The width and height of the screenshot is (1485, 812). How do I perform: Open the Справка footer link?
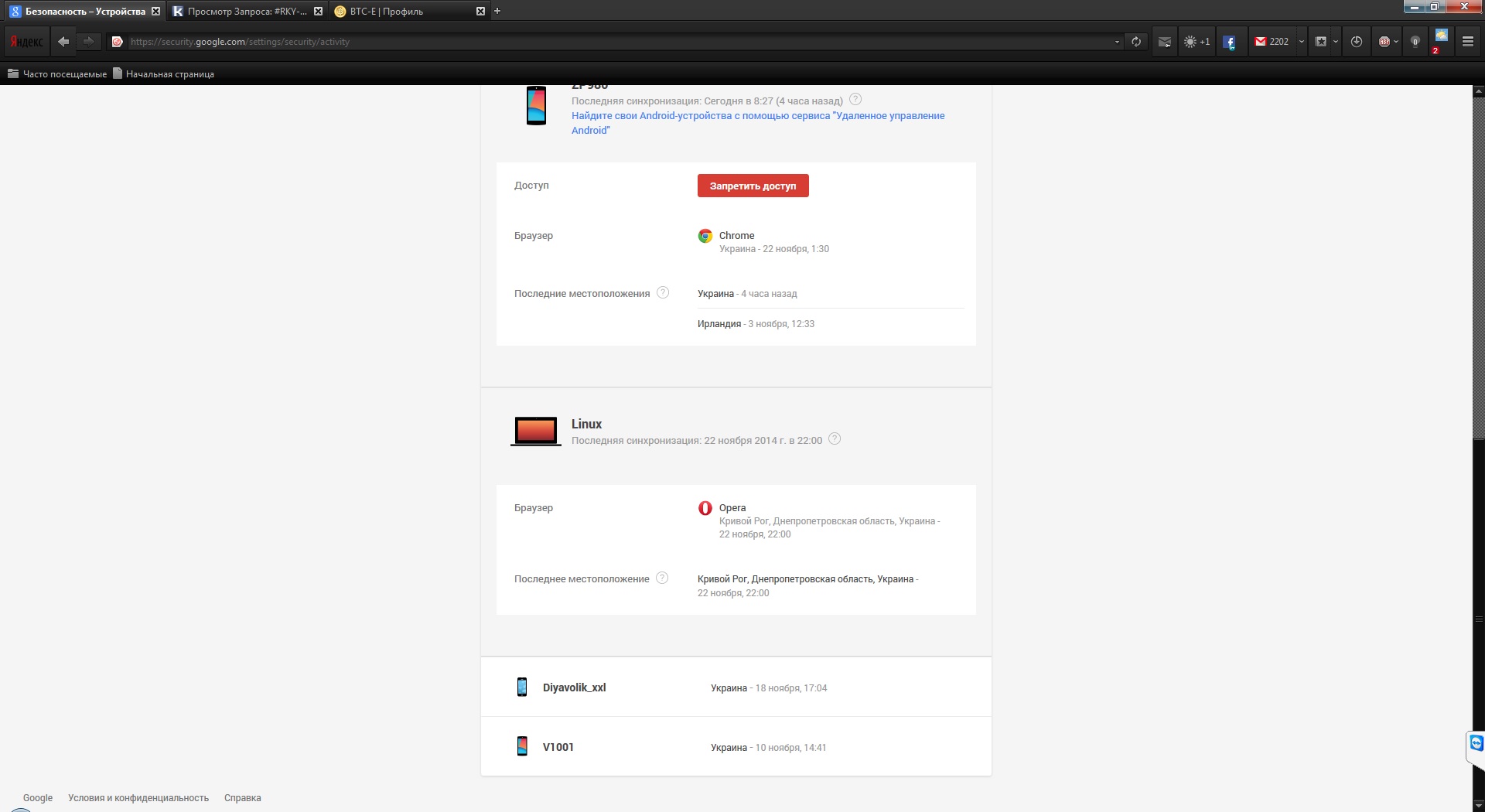point(242,798)
